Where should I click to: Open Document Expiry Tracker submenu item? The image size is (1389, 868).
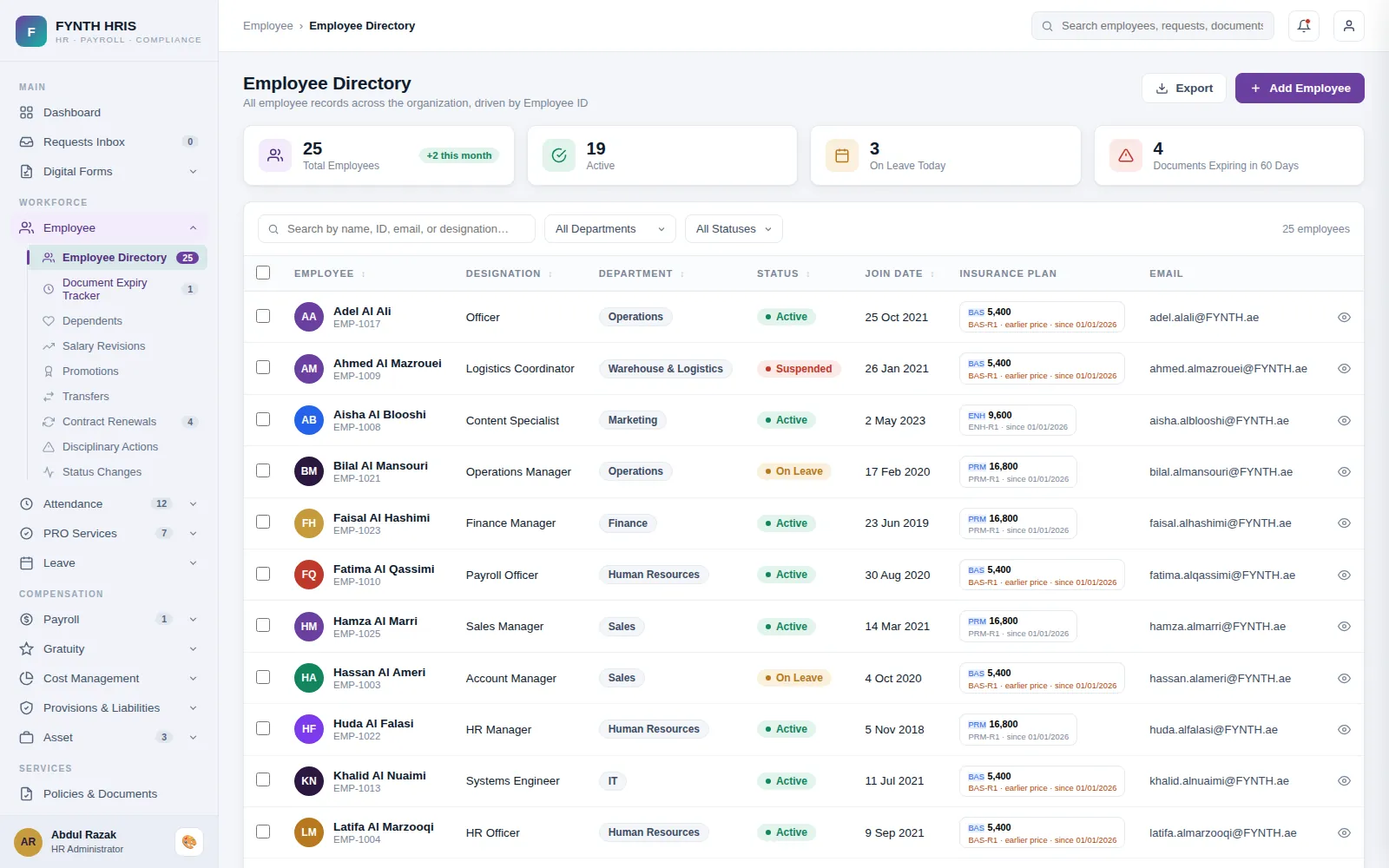(117, 289)
